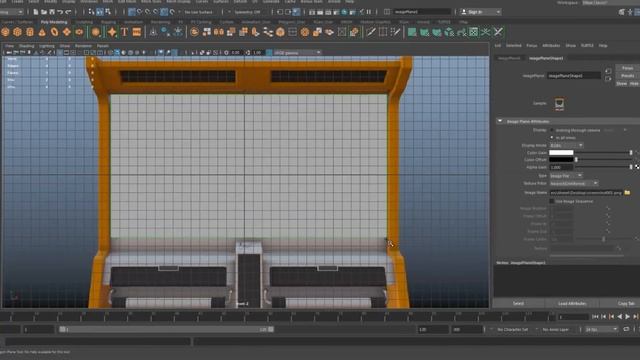This screenshot has height=360, width=640.
Task: Toggle Snap to Points
Action: click(148, 12)
